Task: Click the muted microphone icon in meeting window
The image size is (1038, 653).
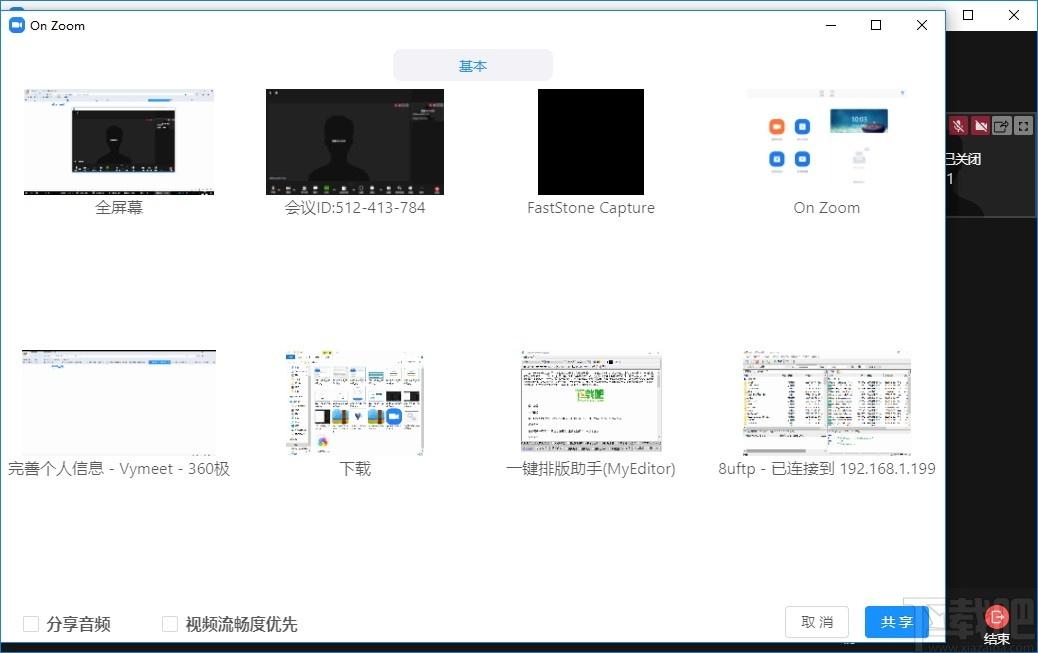Action: [x=957, y=126]
